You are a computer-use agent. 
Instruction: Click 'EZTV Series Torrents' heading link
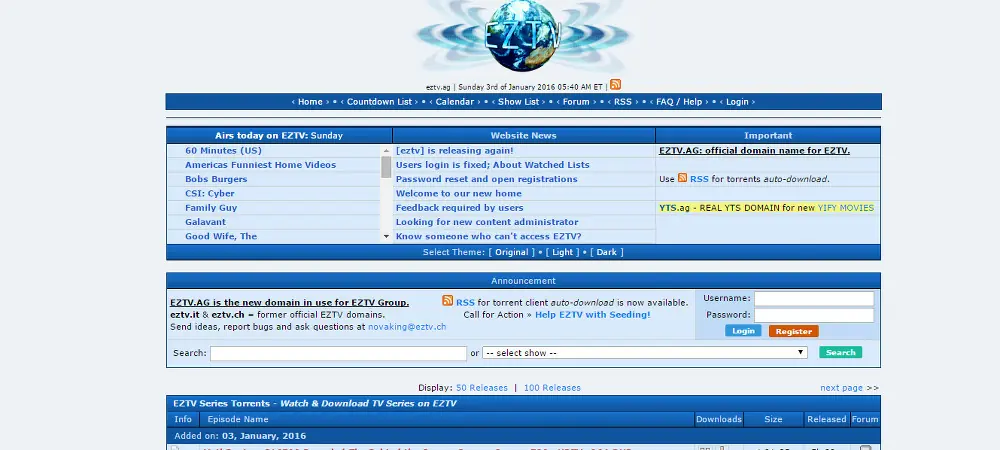tap(221, 403)
